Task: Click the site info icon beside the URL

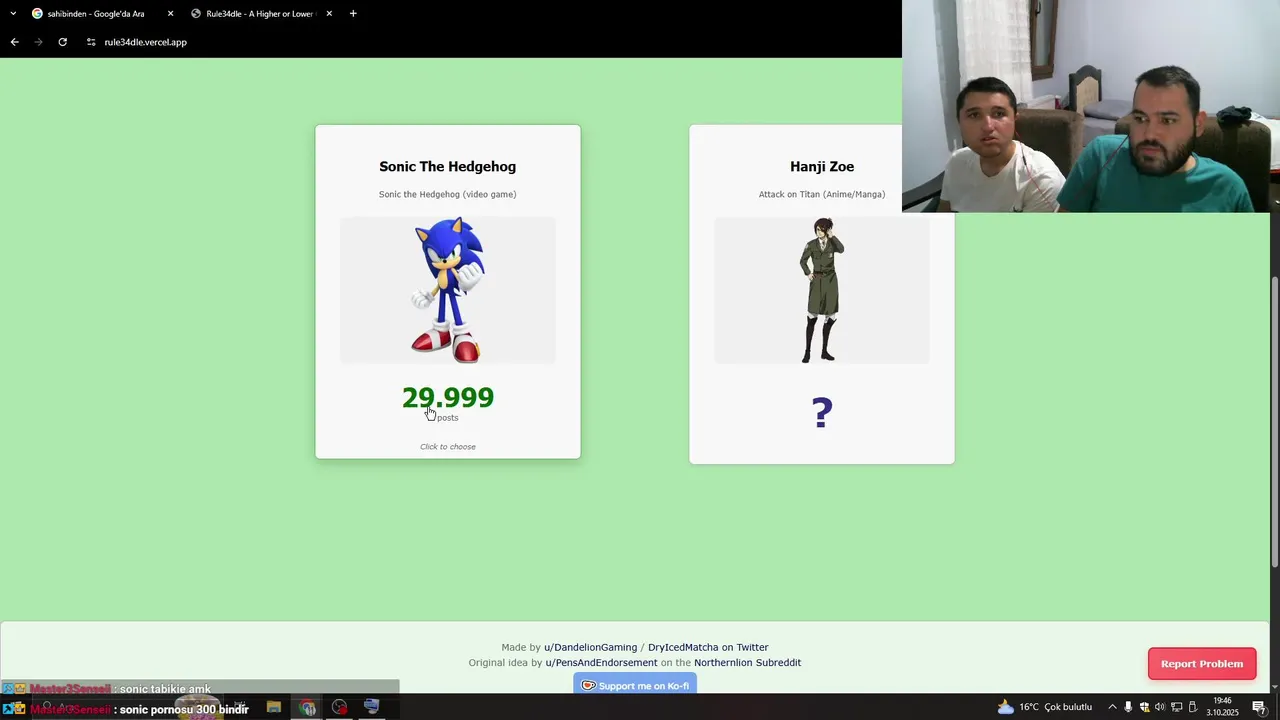Action: [x=91, y=42]
